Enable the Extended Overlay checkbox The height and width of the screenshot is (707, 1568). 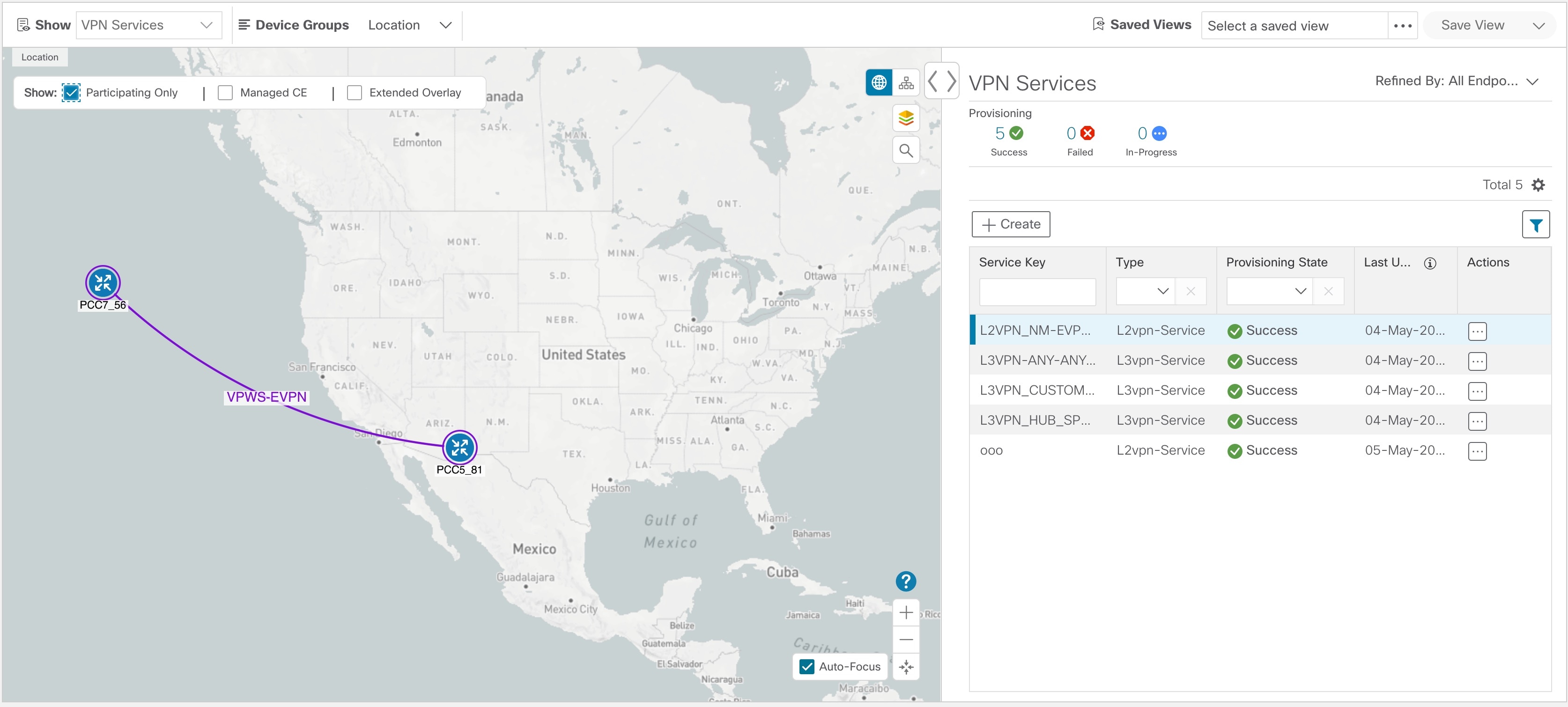pos(354,93)
